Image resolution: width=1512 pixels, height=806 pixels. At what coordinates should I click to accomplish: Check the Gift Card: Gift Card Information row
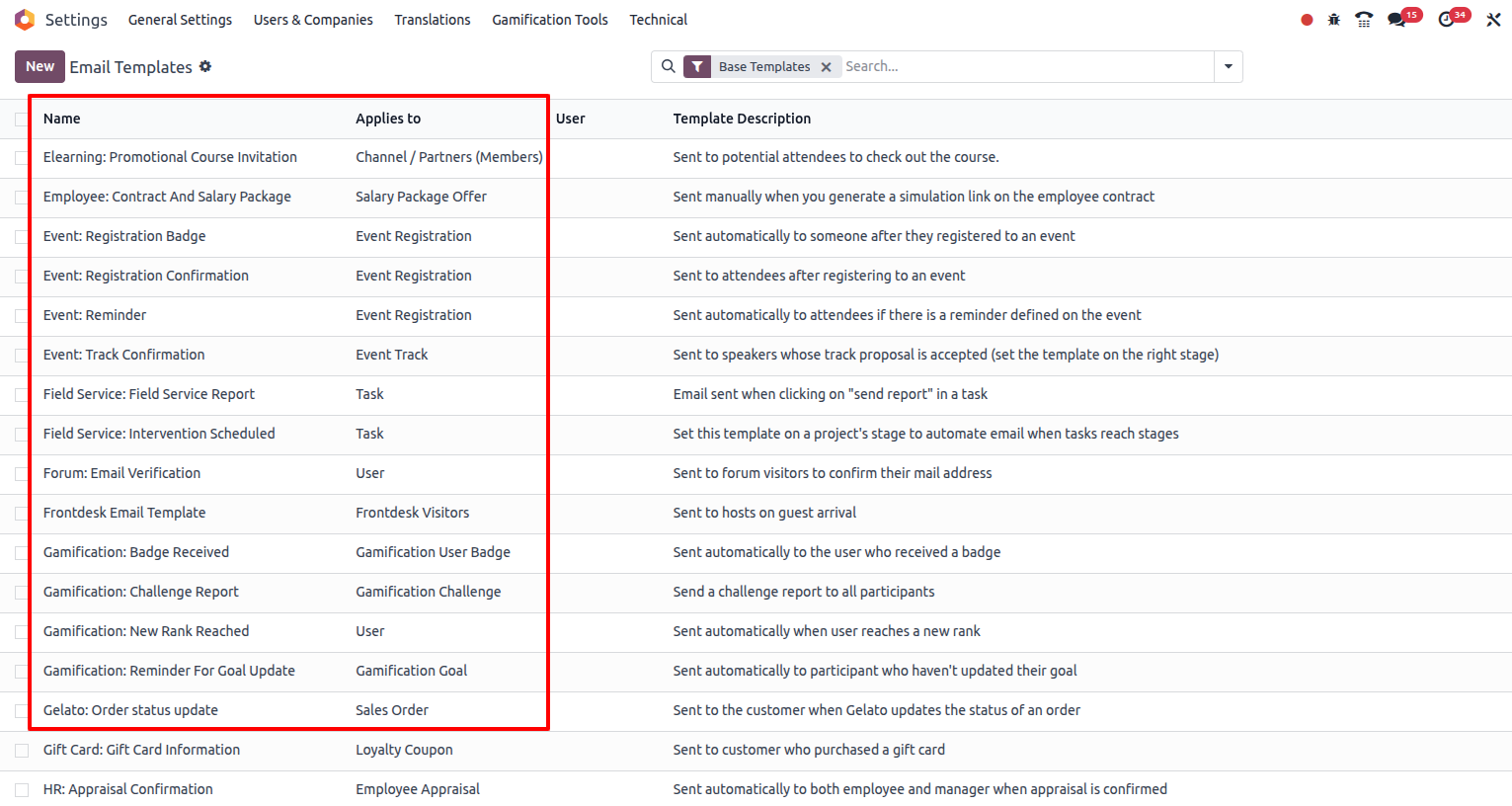[x=22, y=751]
